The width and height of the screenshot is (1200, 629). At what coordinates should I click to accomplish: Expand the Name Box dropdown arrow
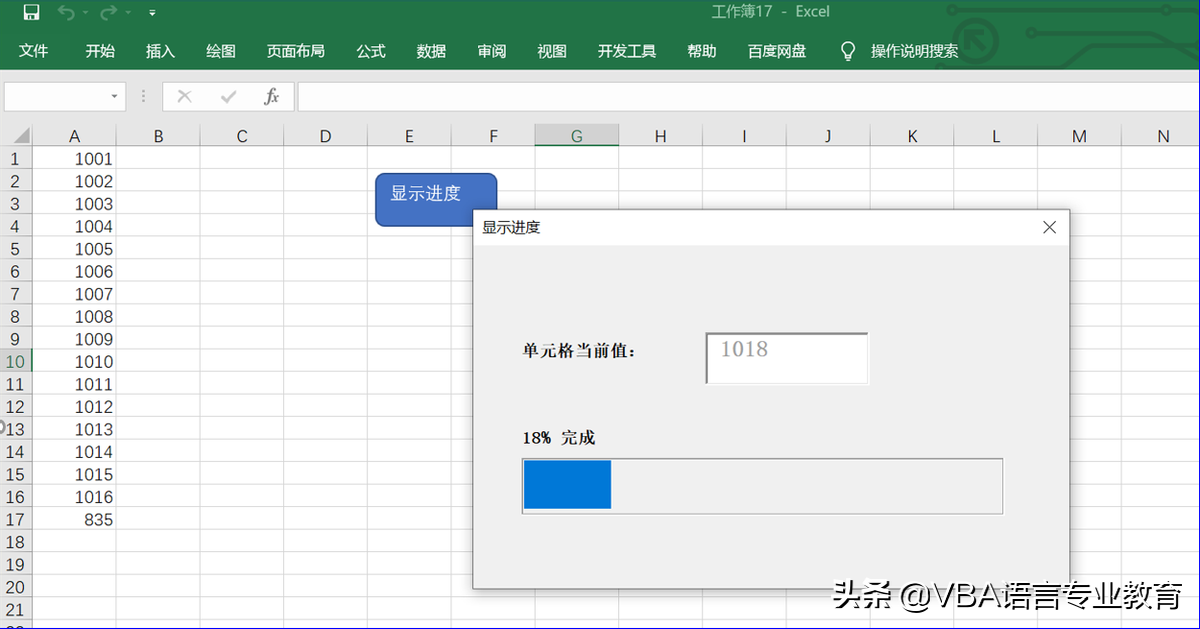(x=114, y=97)
